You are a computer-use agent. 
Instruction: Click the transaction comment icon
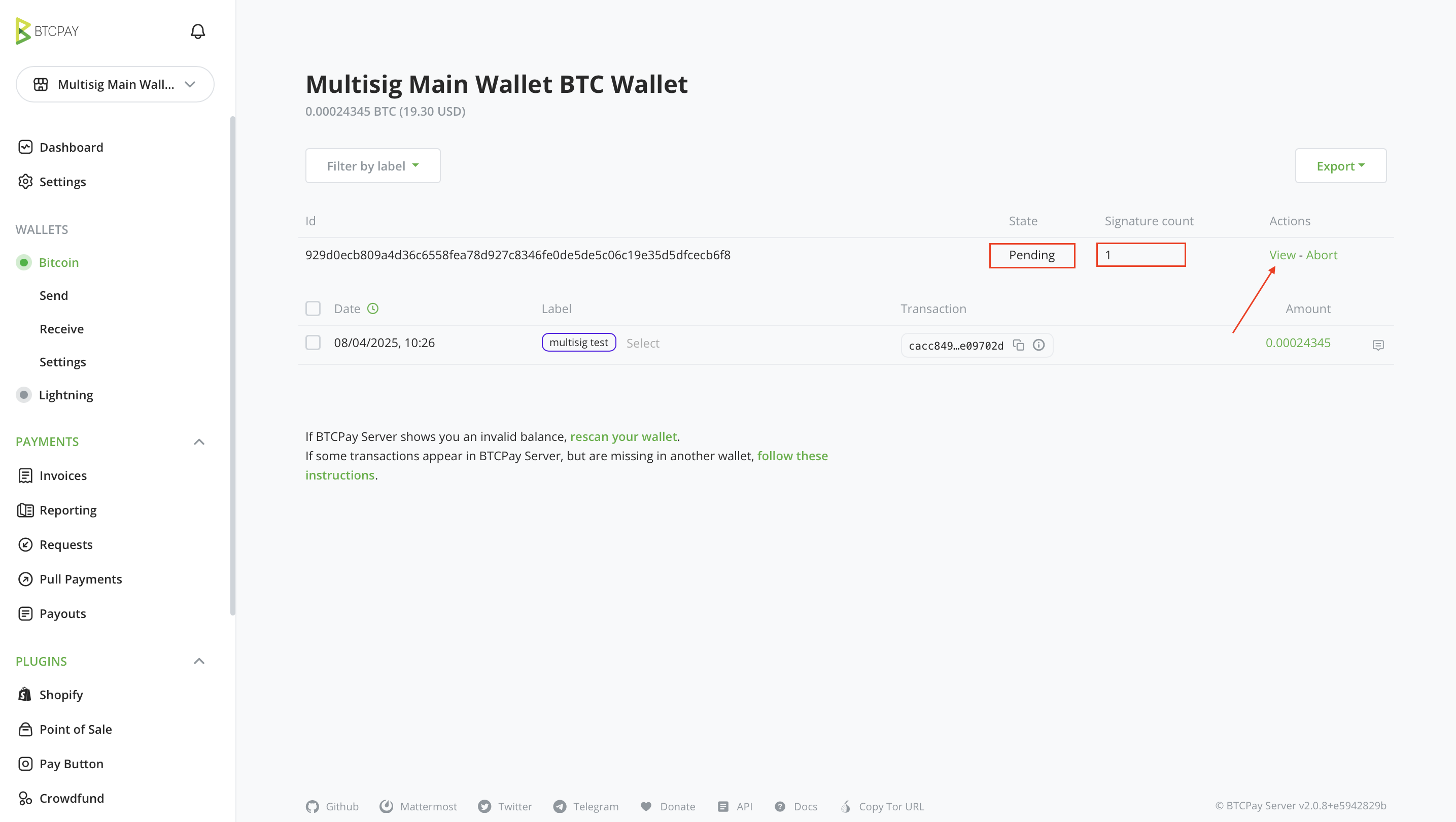1378,345
